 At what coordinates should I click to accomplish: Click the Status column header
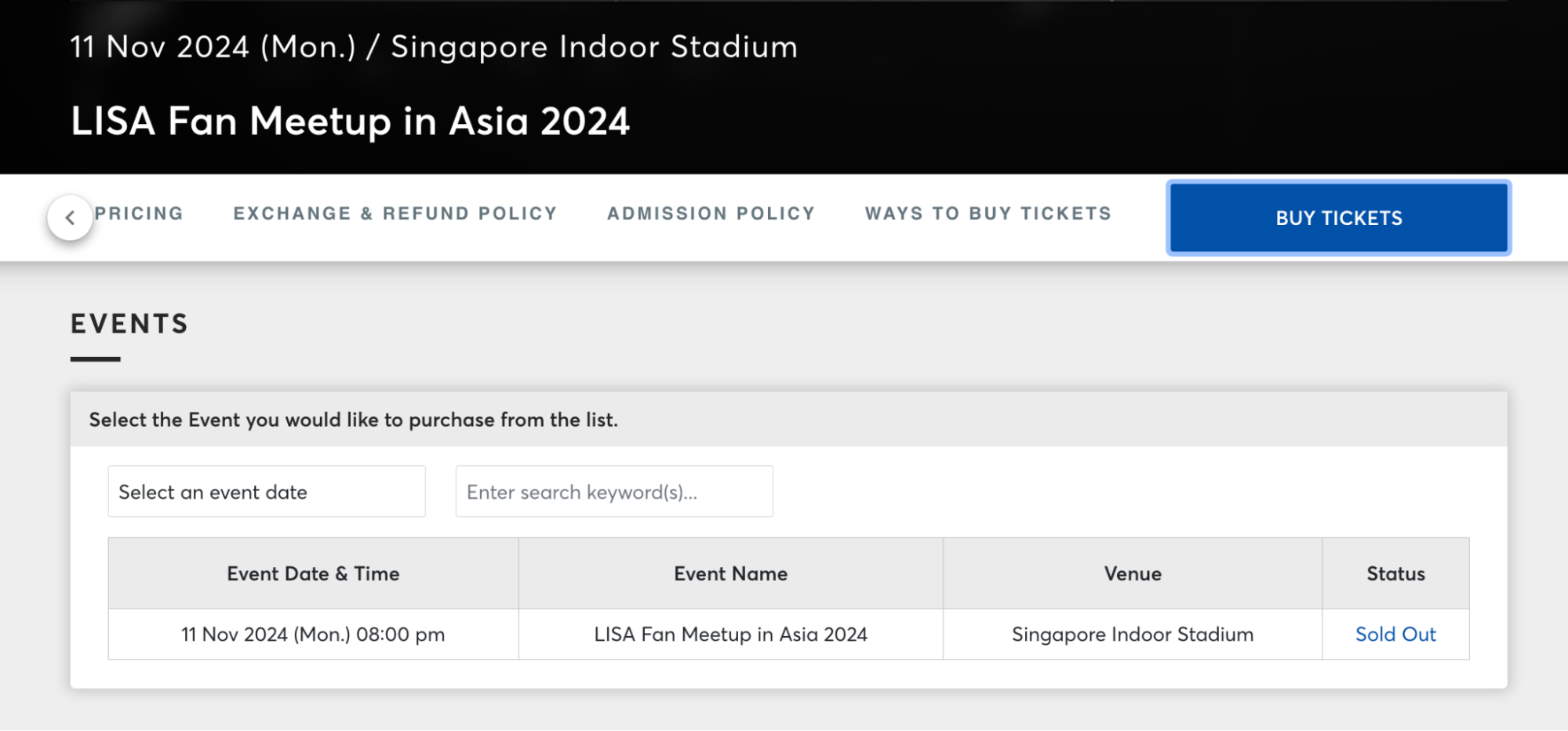tap(1395, 573)
